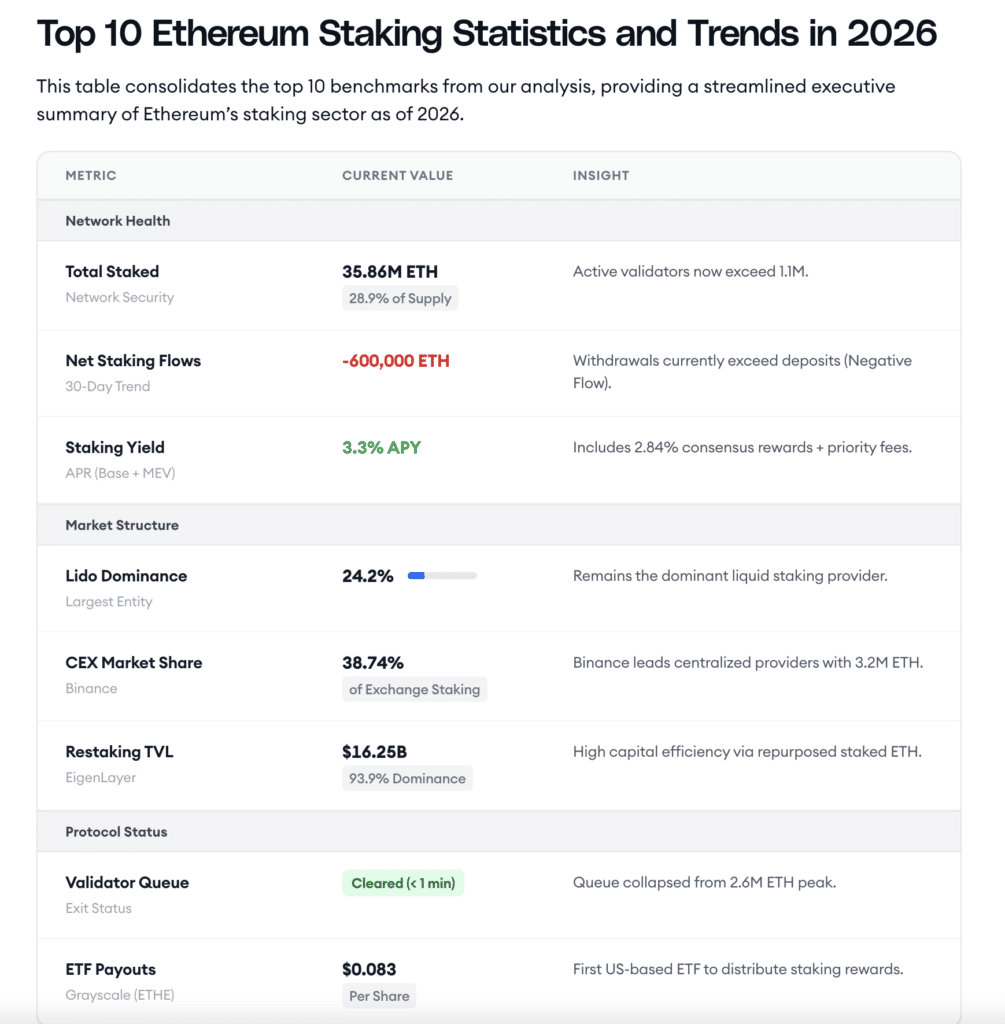Select the CURRENT VALUE column header
The width and height of the screenshot is (1005, 1024).
[397, 175]
